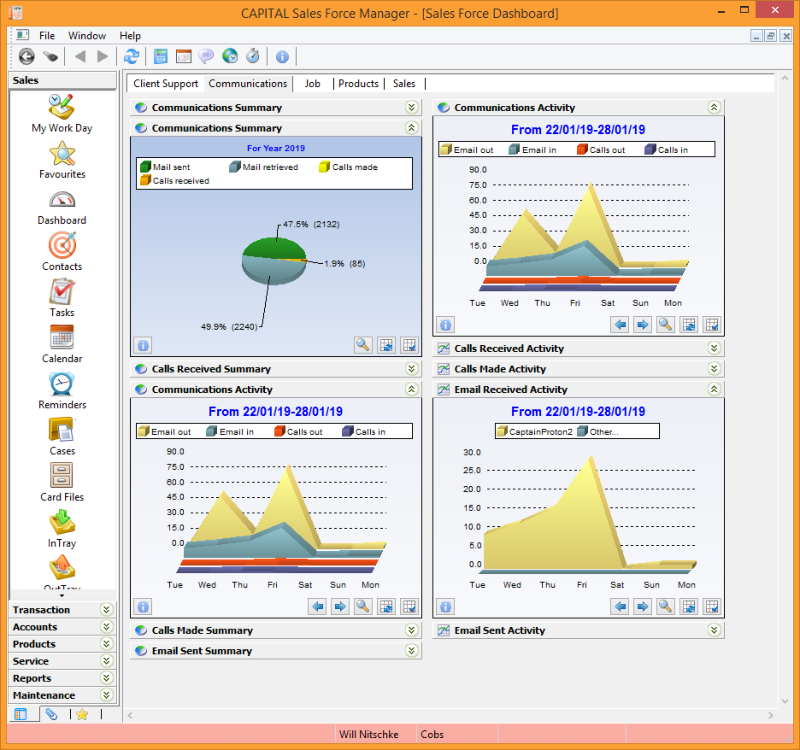Click the calendar icon in the top toolbar
The width and height of the screenshot is (800, 750).
click(x=183, y=56)
